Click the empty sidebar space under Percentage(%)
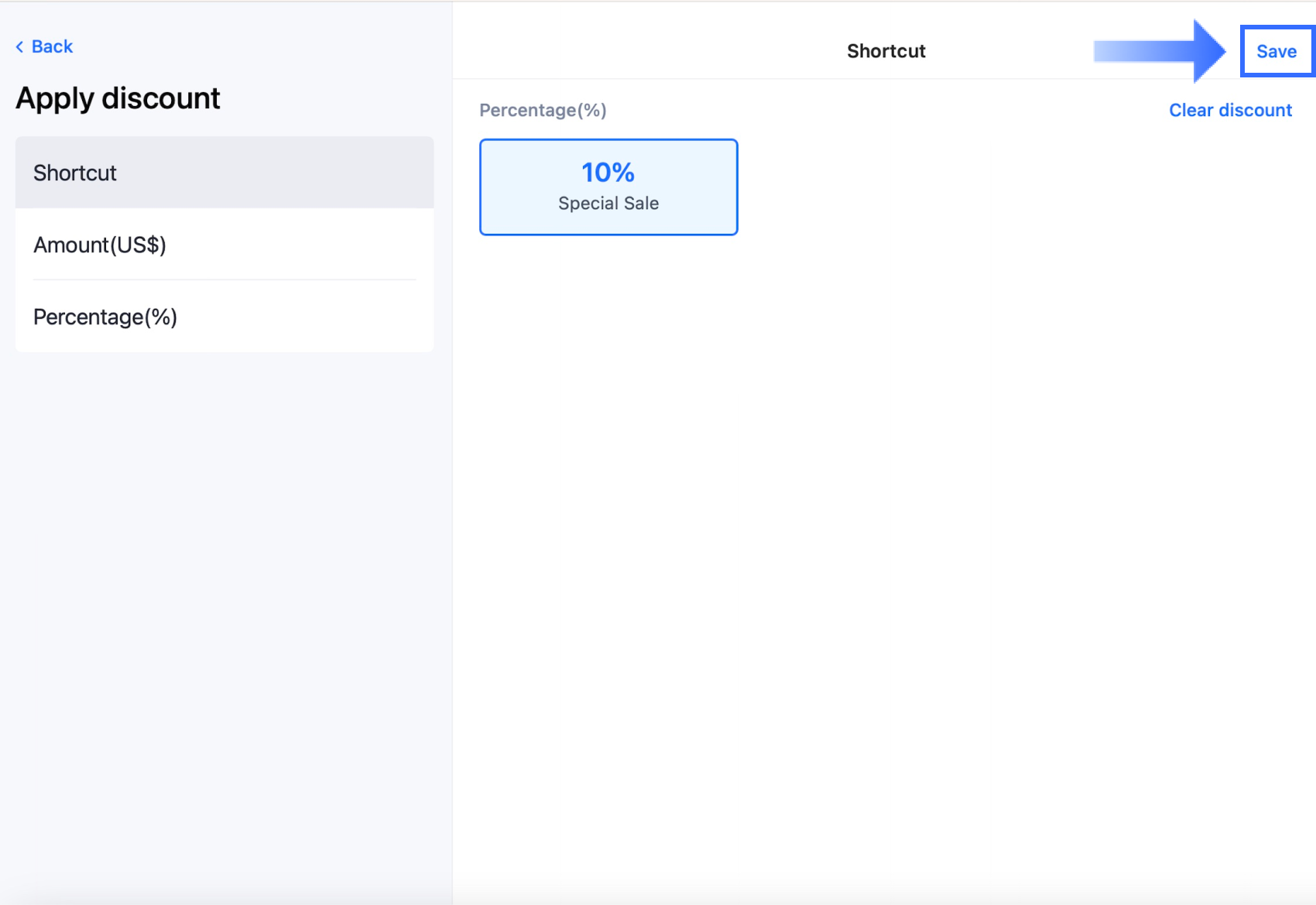 [x=224, y=581]
